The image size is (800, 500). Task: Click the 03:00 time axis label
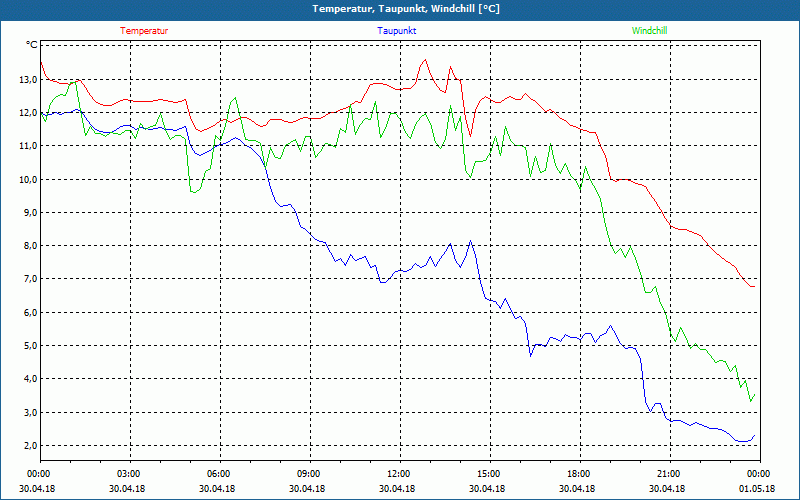pos(127,474)
